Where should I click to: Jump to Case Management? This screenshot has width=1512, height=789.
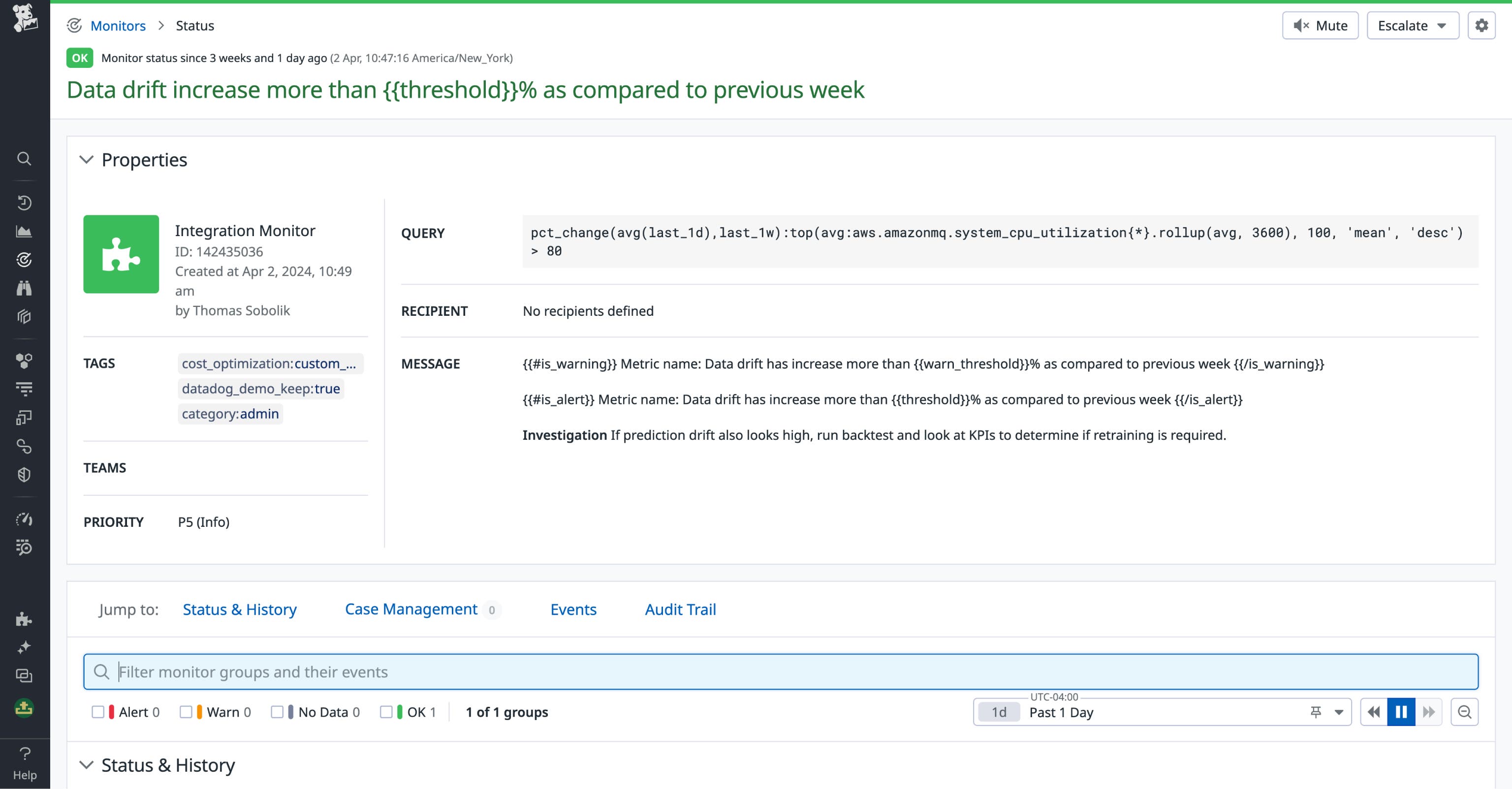point(410,609)
